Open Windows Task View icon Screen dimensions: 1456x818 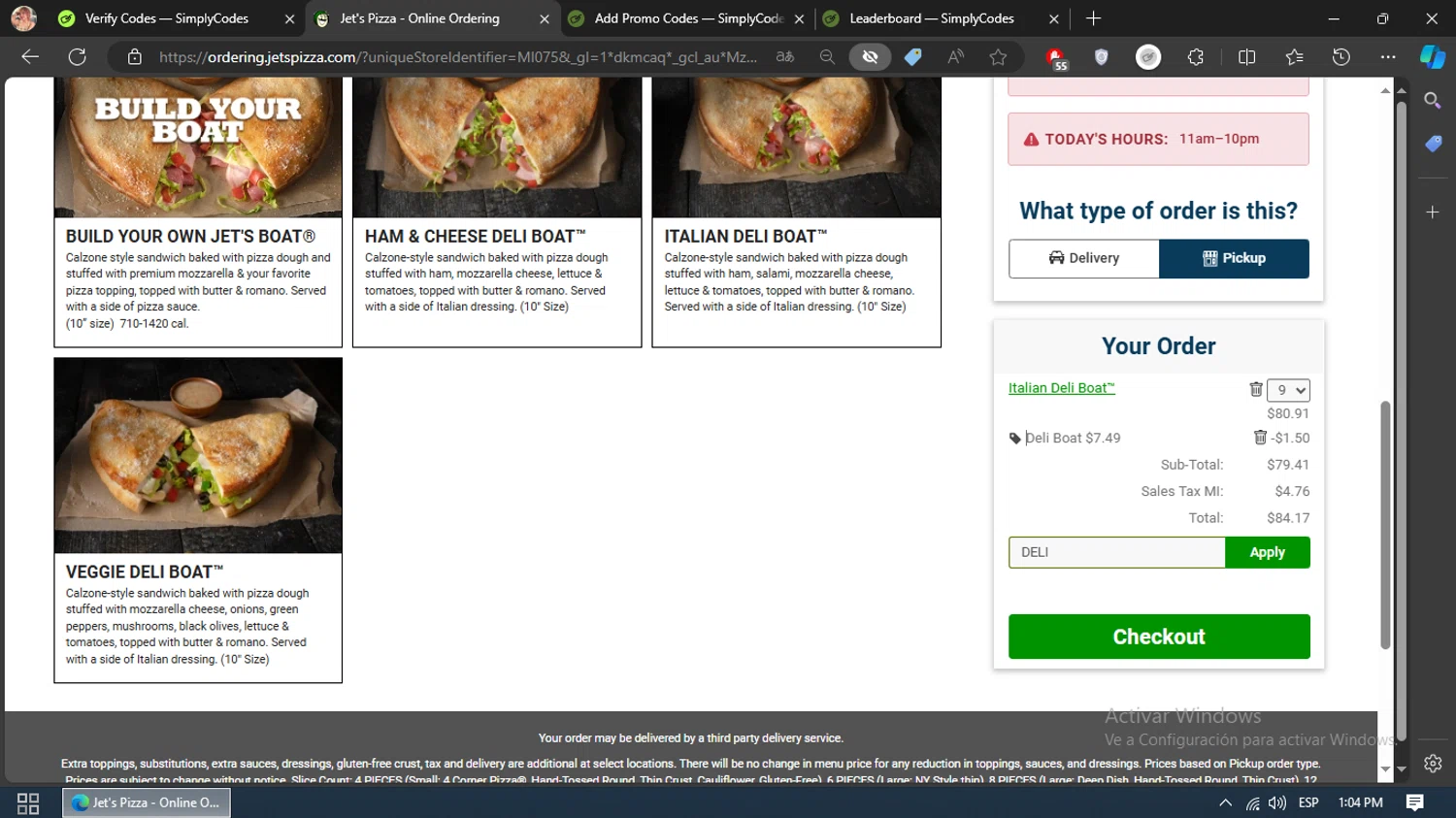pos(28,802)
